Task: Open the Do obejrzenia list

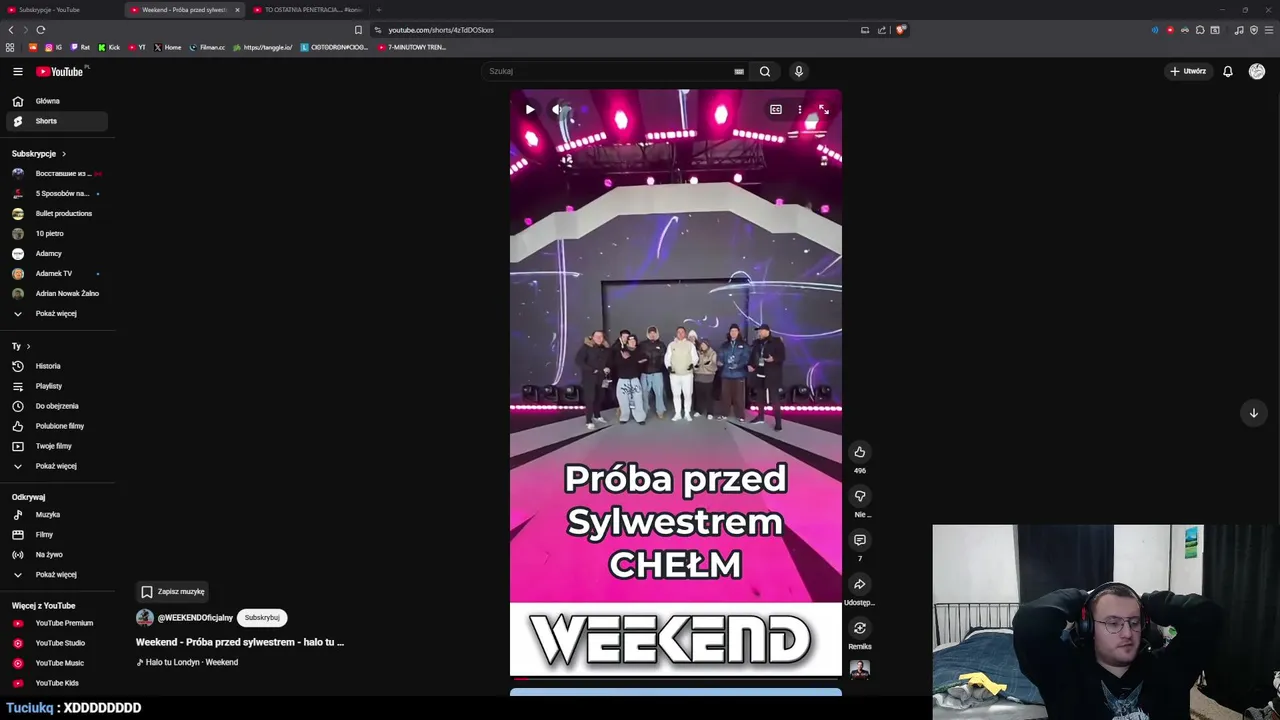Action: [57, 406]
